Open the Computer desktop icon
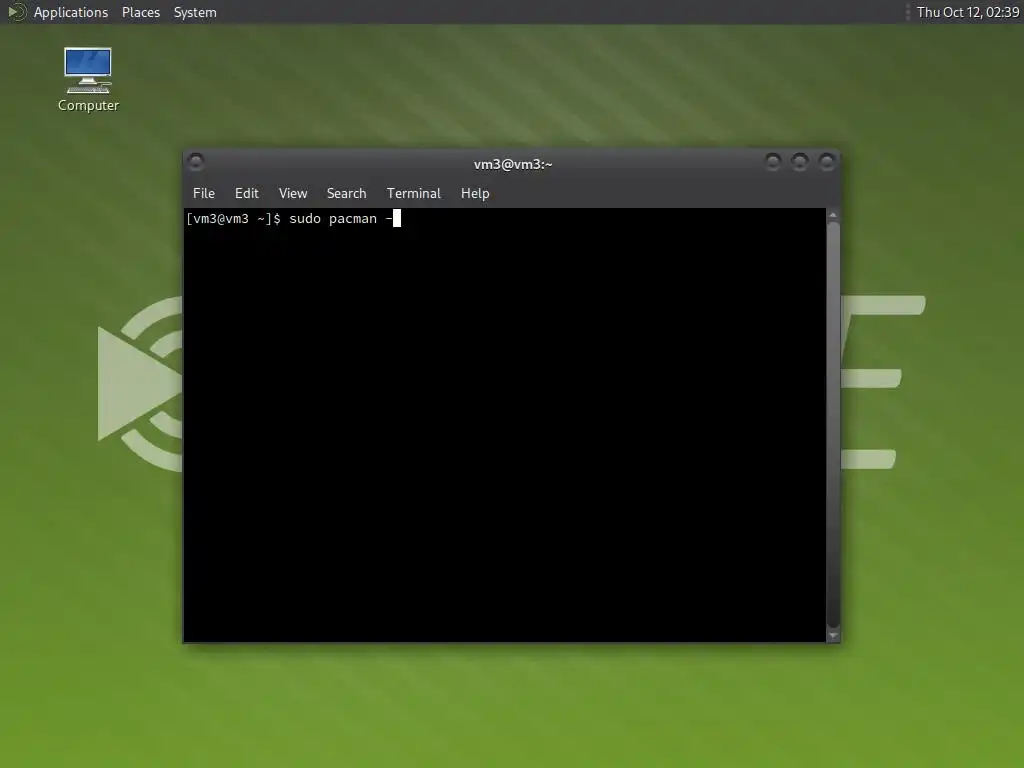Viewport: 1024px width, 768px height. coord(88,80)
